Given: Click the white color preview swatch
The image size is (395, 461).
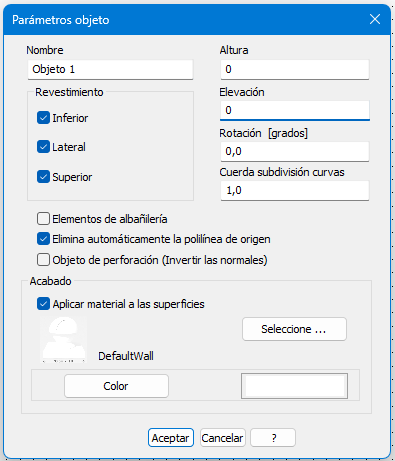Looking at the screenshot, I should tap(294, 386).
